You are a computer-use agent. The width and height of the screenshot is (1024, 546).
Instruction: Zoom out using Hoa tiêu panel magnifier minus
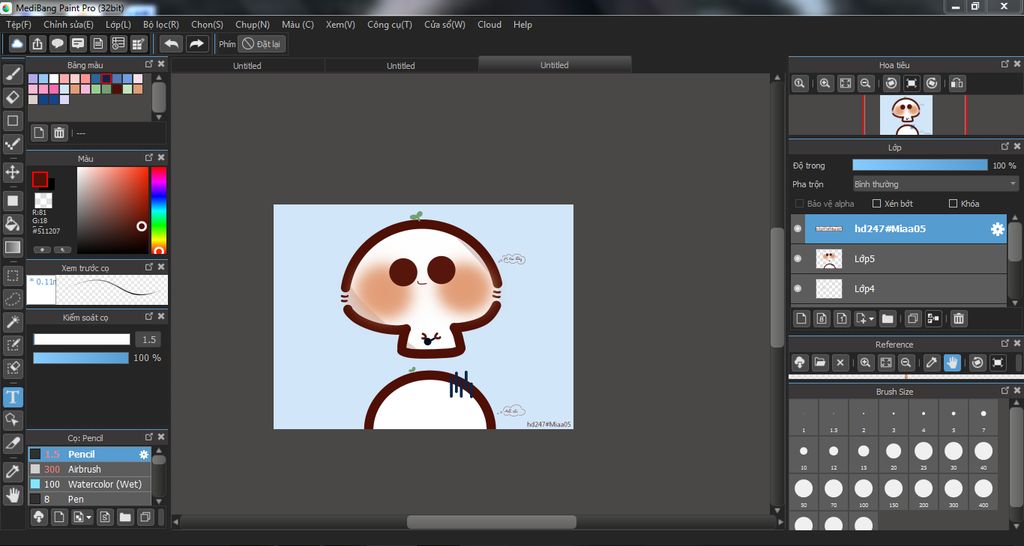tap(865, 84)
